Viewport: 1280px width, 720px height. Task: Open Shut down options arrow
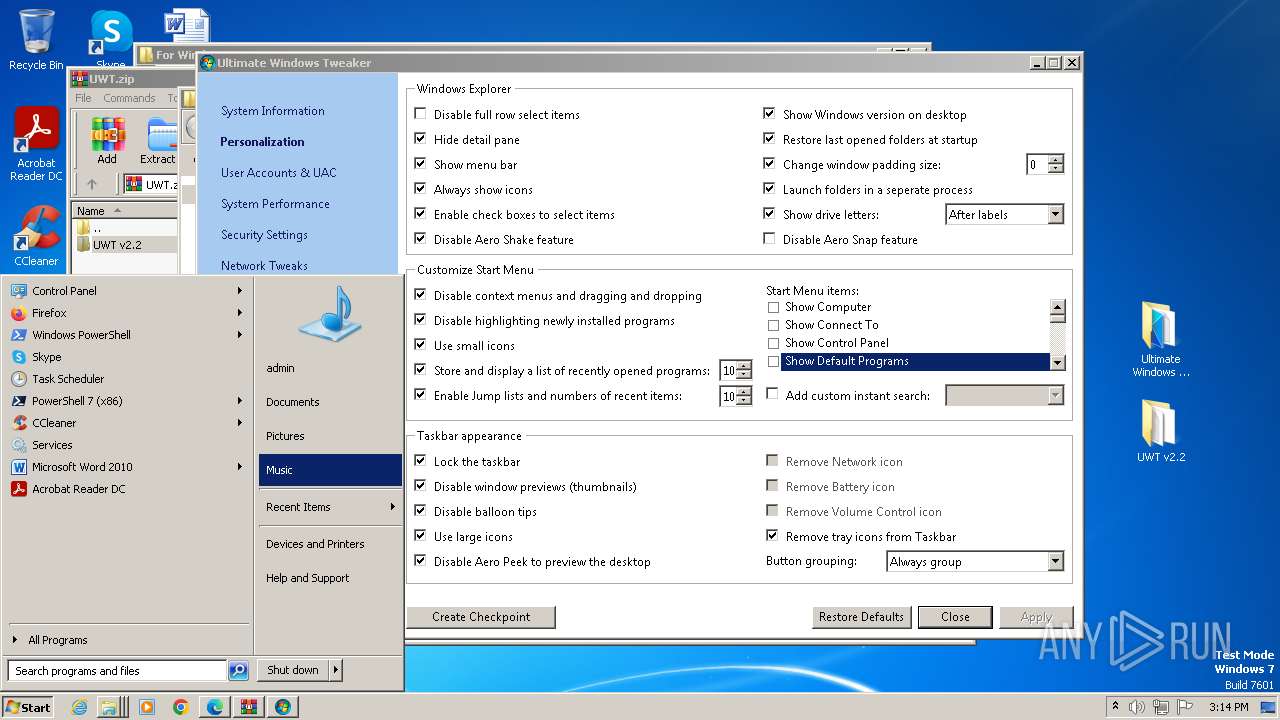click(335, 670)
